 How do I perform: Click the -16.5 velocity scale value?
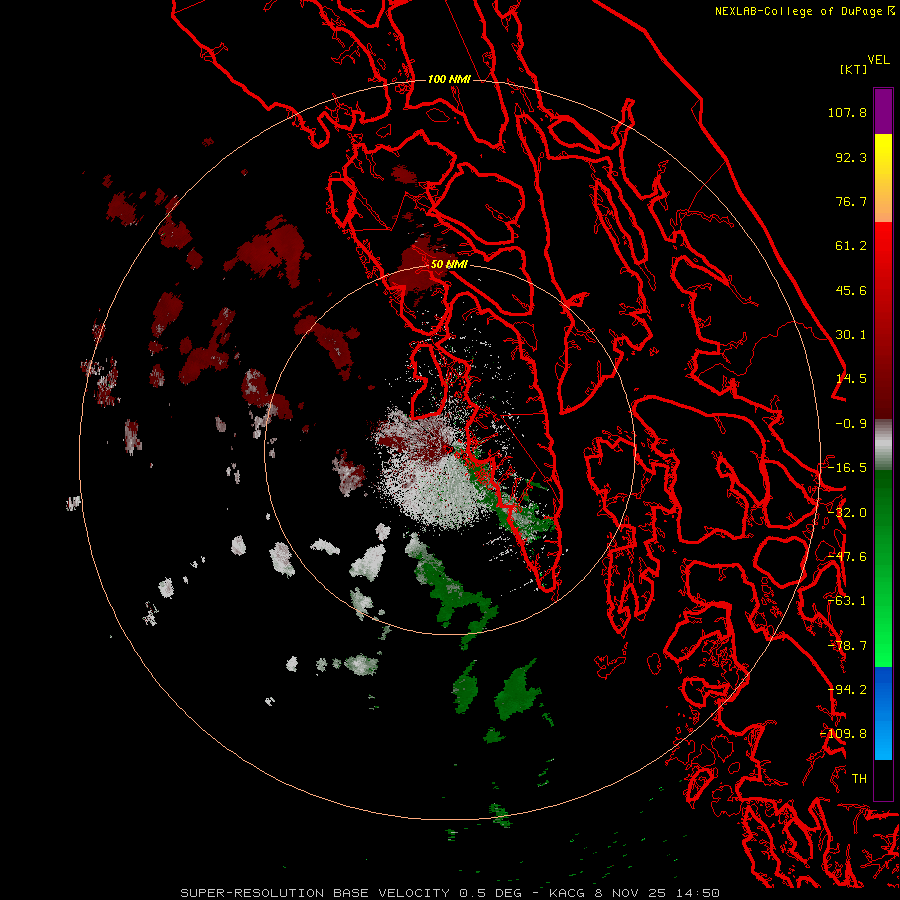pyautogui.click(x=847, y=468)
